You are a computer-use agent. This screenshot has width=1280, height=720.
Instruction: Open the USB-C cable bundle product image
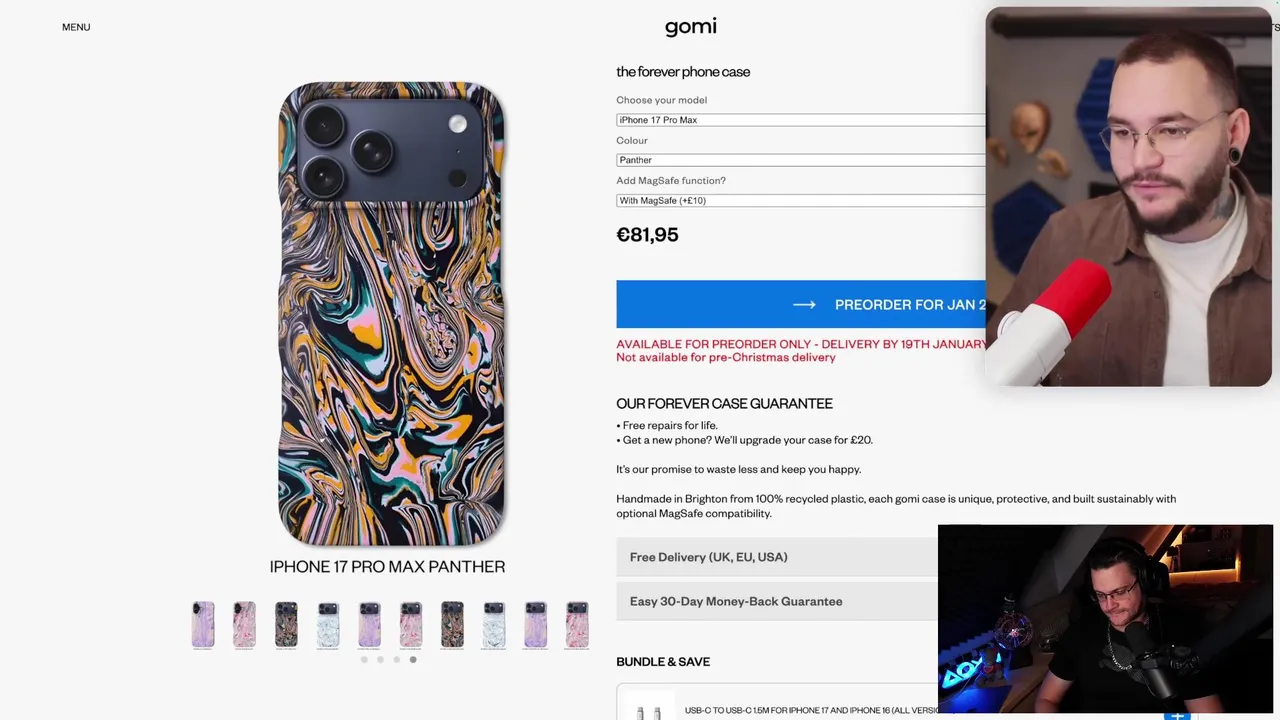click(x=649, y=711)
